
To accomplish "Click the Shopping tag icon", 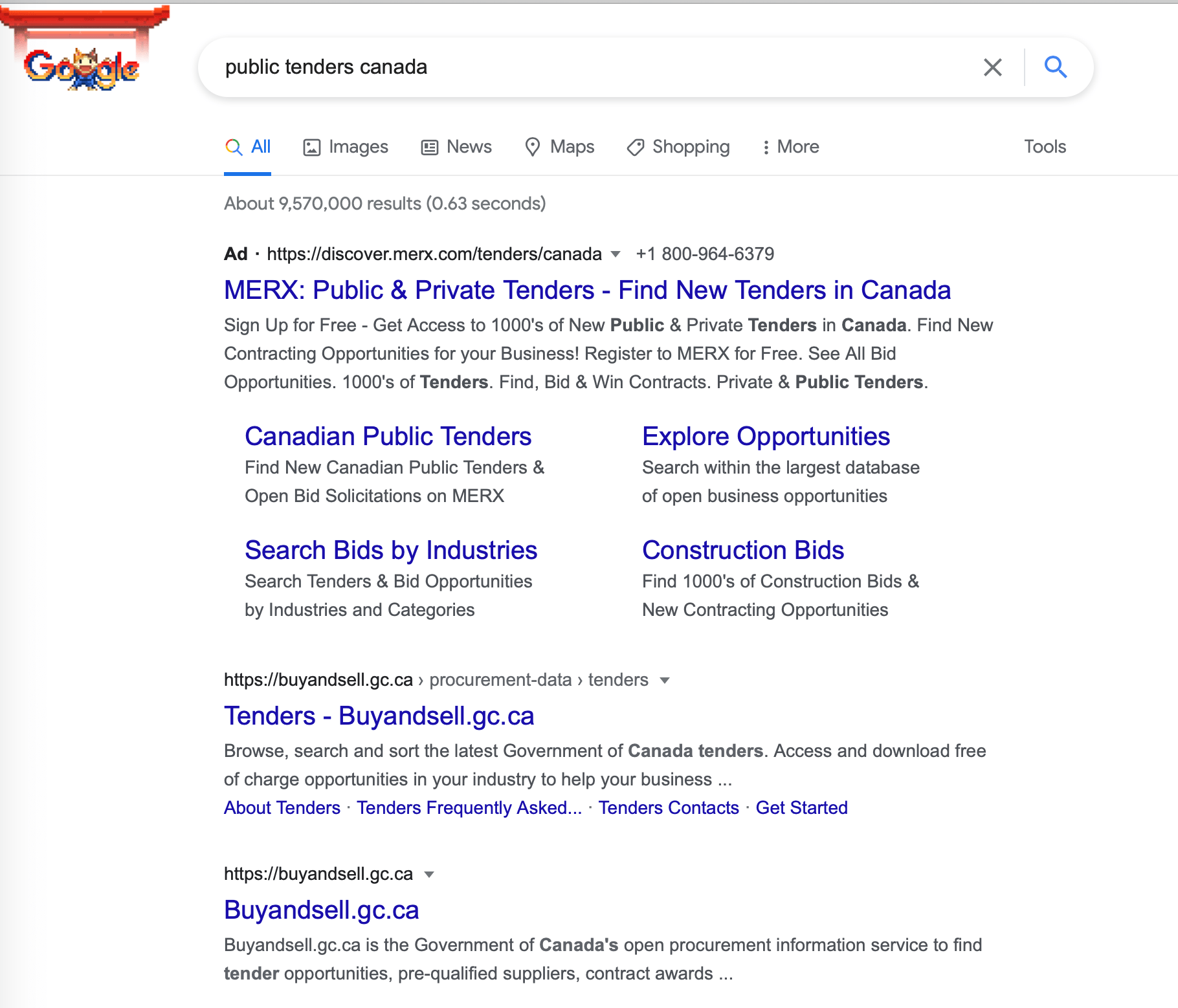I will pyautogui.click(x=635, y=148).
